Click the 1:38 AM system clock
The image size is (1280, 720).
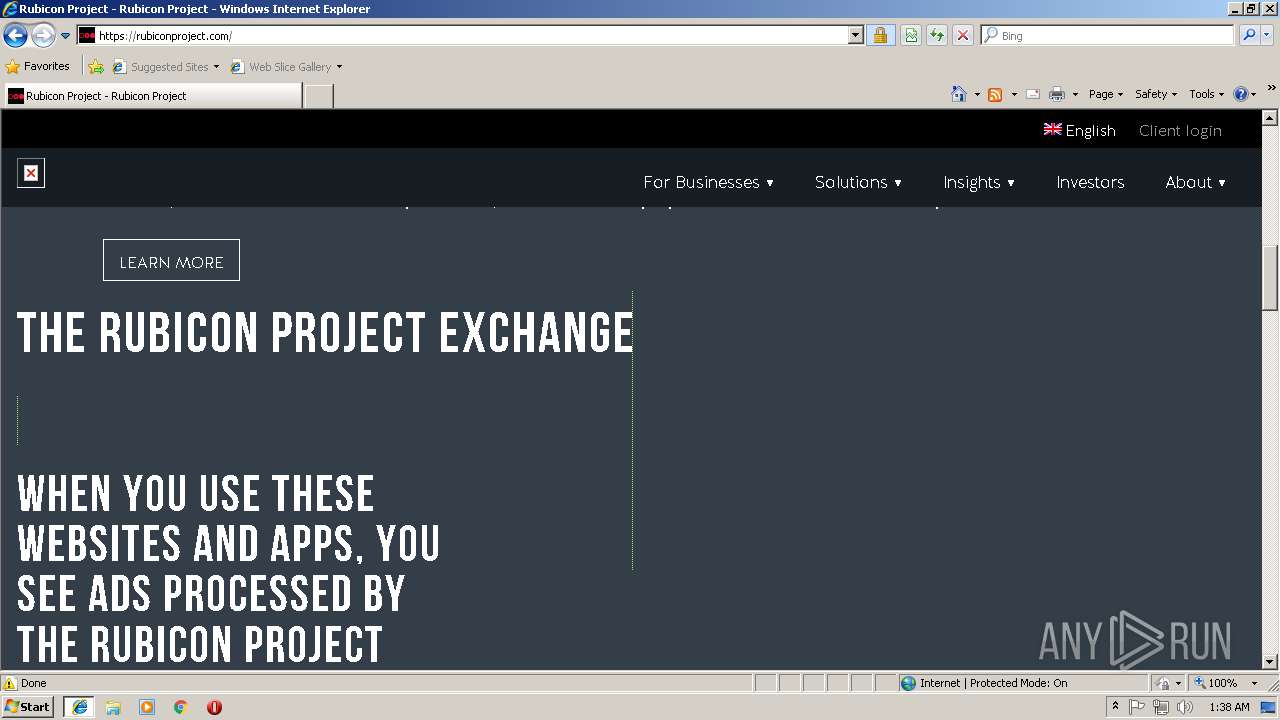click(1229, 707)
